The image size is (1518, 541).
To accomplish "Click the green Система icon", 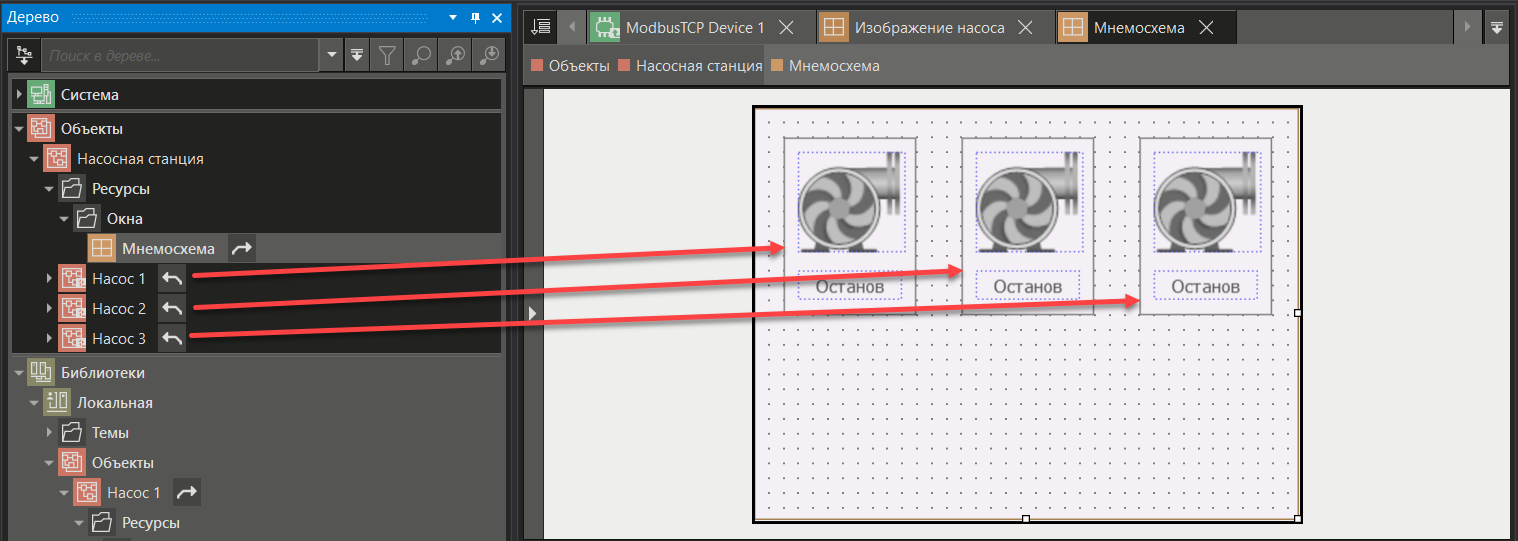I will pos(40,95).
